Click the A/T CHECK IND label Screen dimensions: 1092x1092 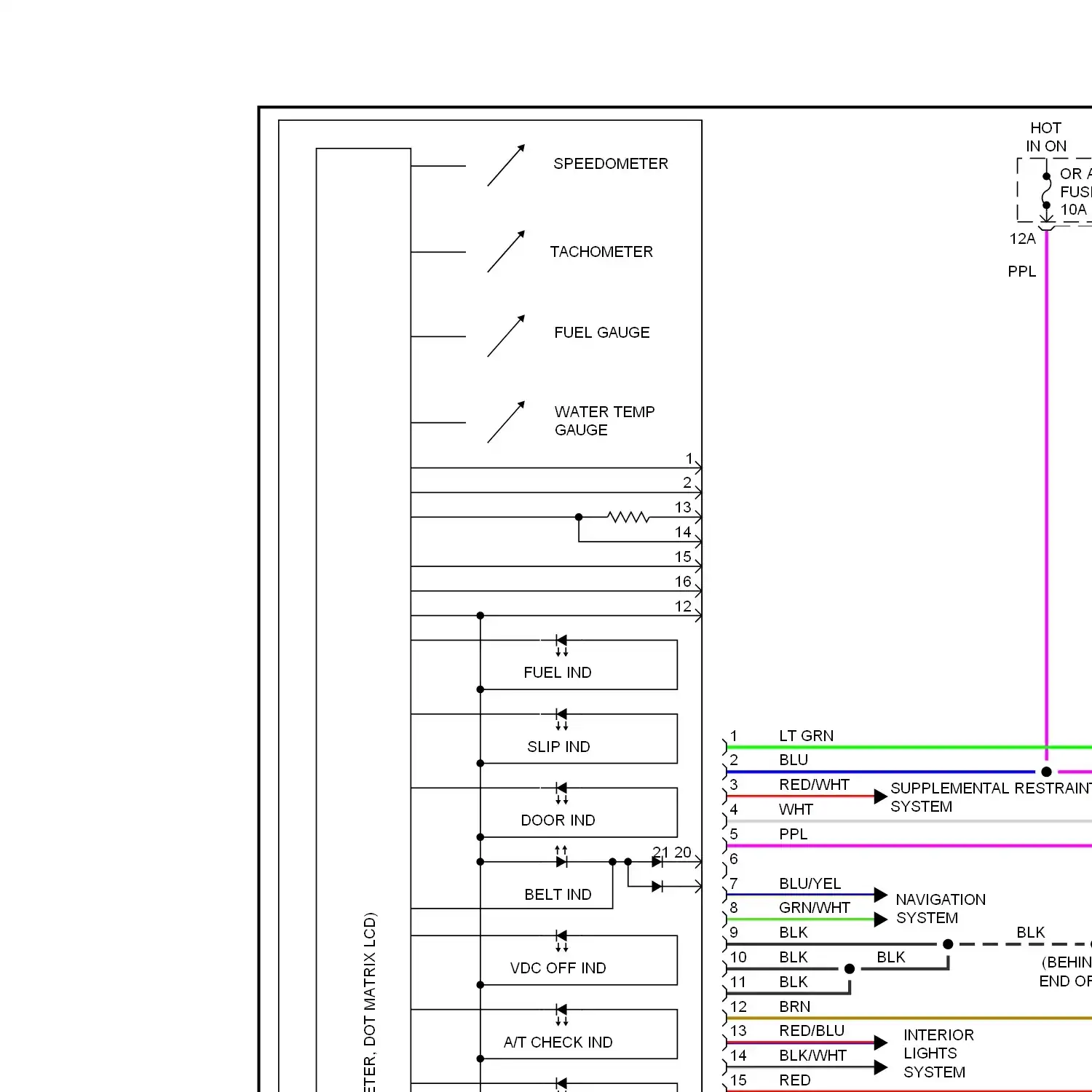coord(558,1042)
